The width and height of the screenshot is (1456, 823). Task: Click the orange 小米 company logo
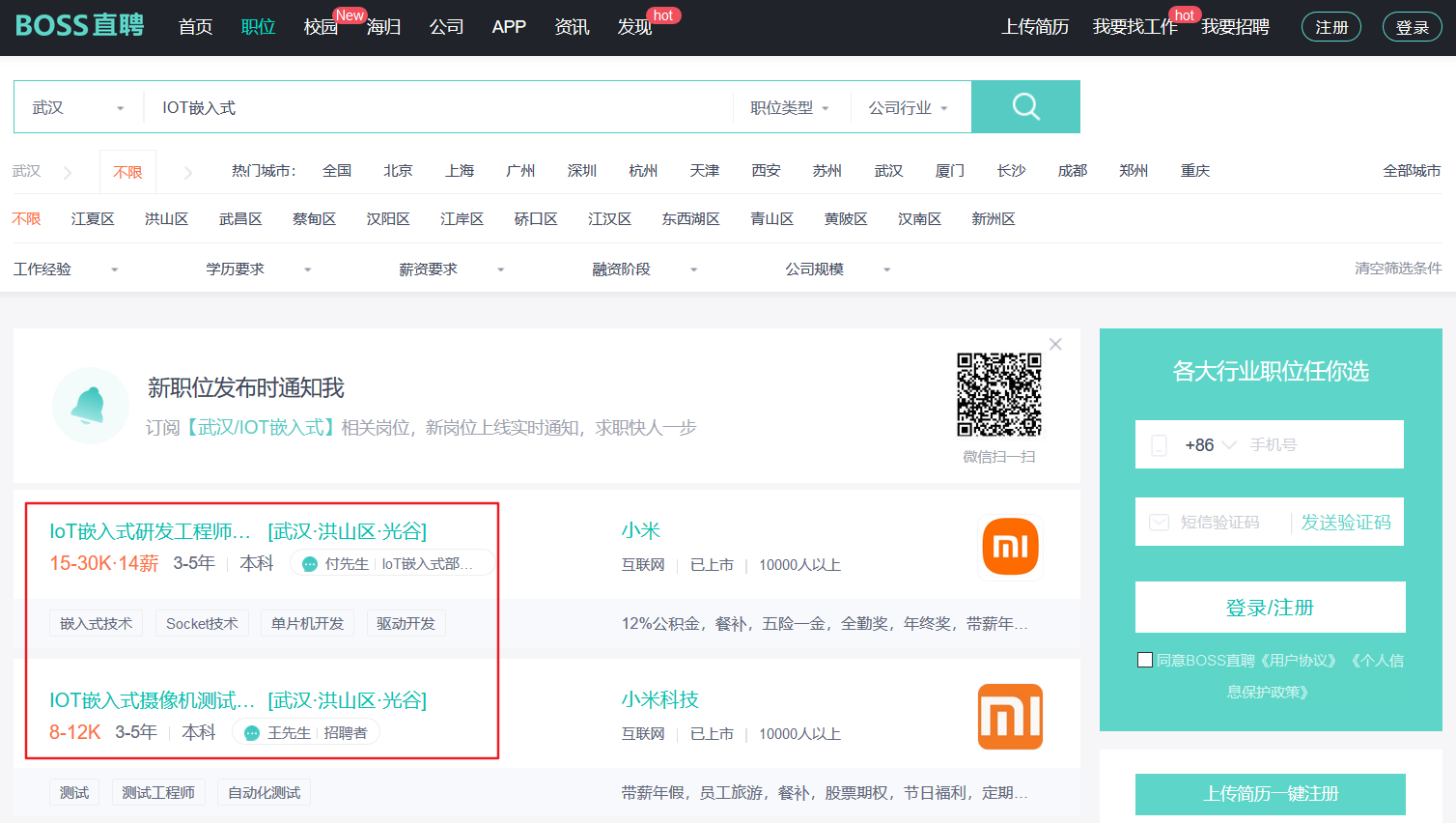(x=1010, y=547)
